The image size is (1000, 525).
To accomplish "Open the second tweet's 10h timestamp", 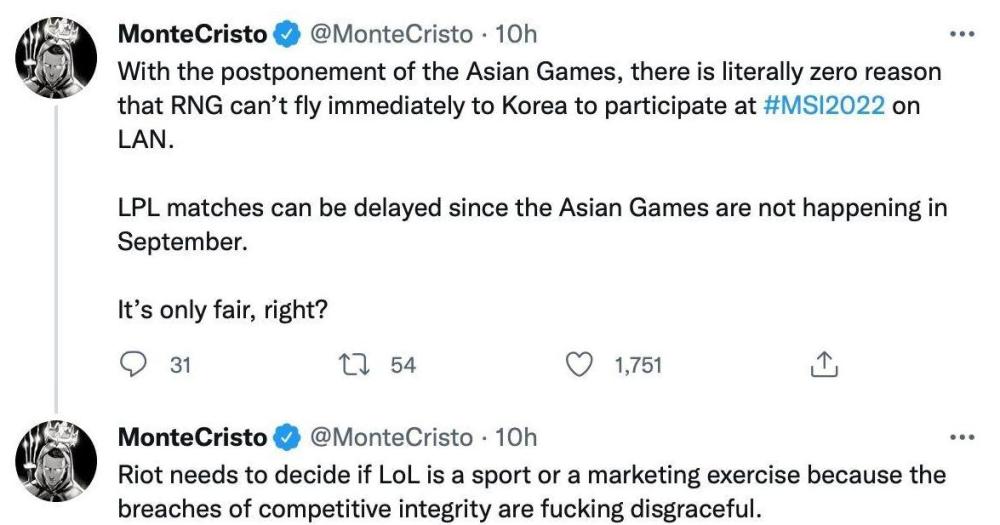I will (516, 437).
